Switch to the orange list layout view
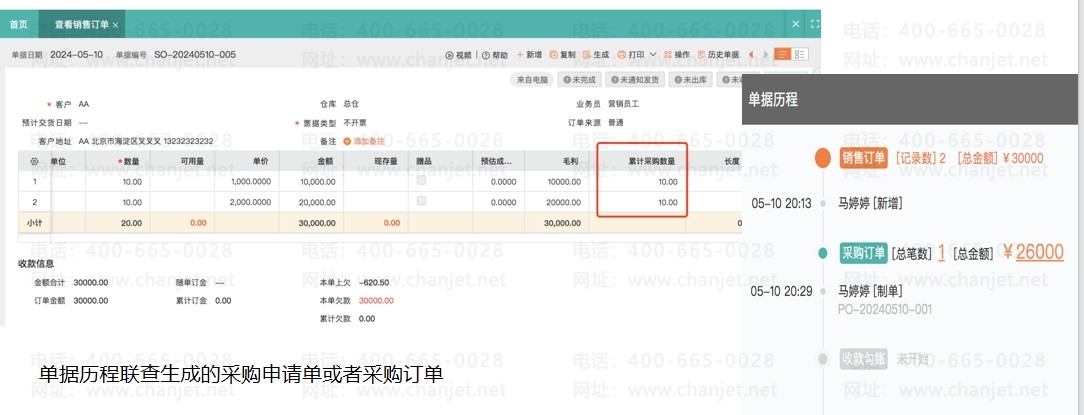Image resolution: width=1084 pixels, height=415 pixels. pyautogui.click(x=783, y=54)
